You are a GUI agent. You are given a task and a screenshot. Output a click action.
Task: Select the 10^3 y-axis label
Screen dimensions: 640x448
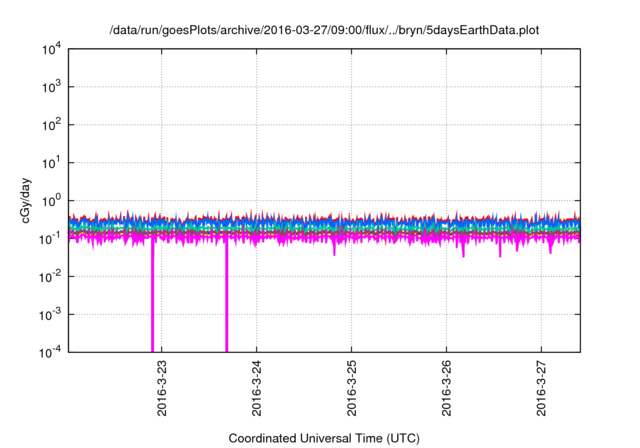[52, 87]
